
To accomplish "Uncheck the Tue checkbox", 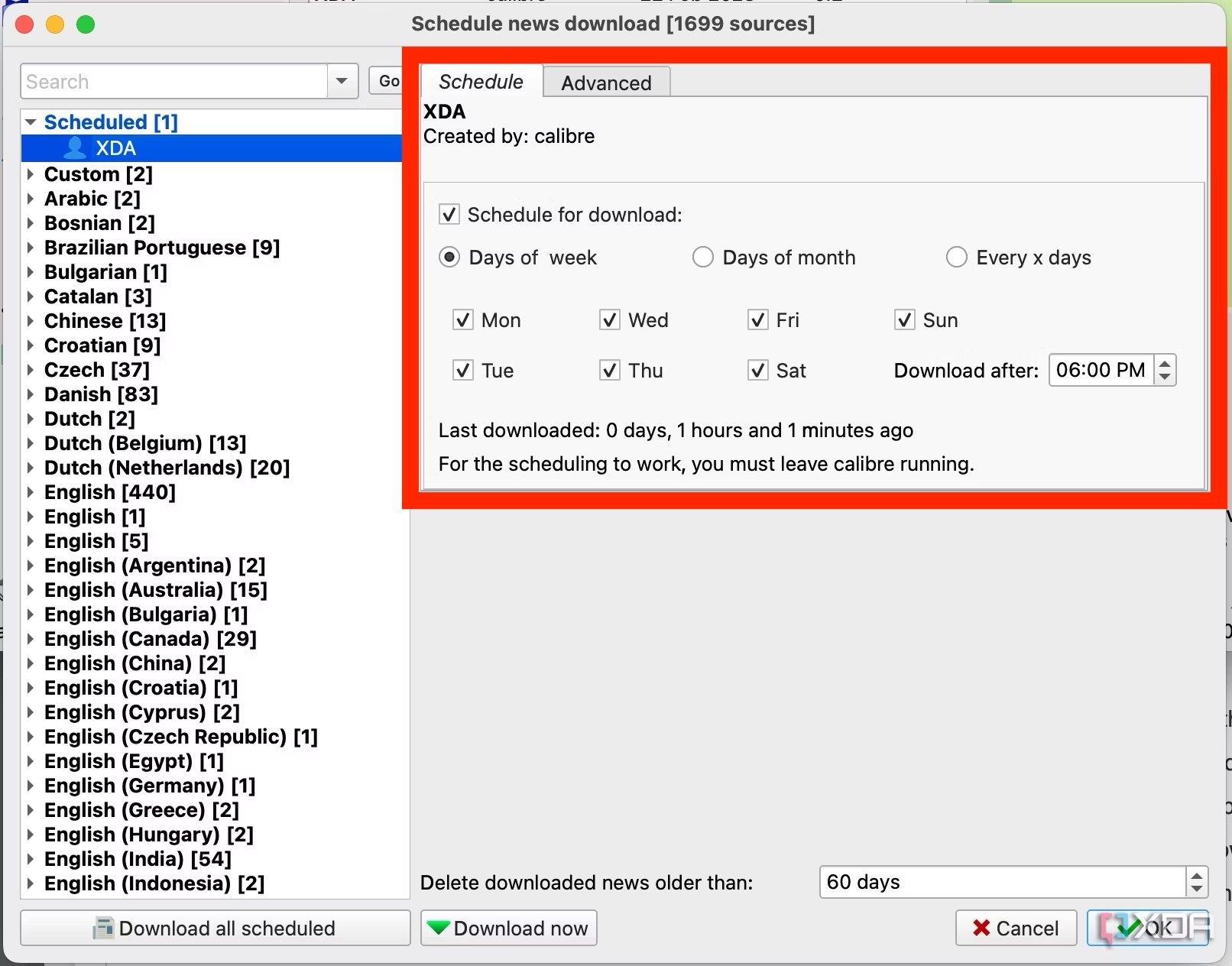I will [x=463, y=370].
